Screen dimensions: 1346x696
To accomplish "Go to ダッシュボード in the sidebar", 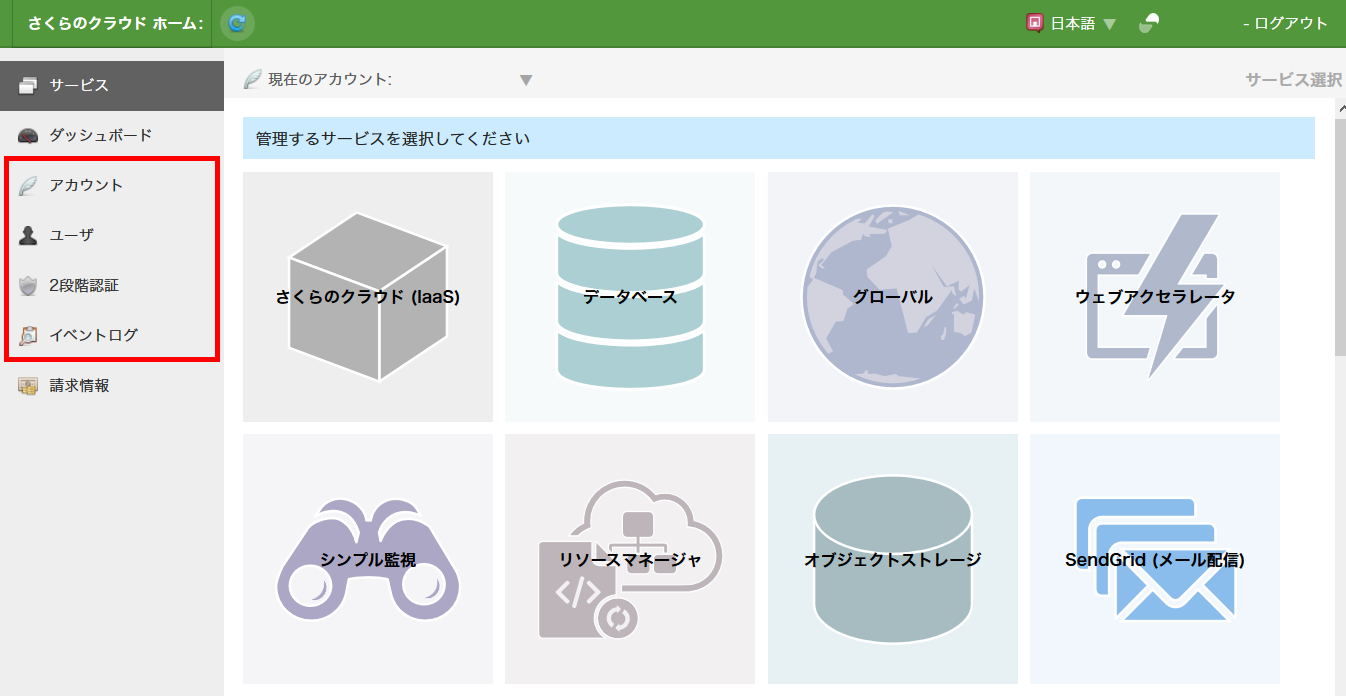I will tap(100, 135).
